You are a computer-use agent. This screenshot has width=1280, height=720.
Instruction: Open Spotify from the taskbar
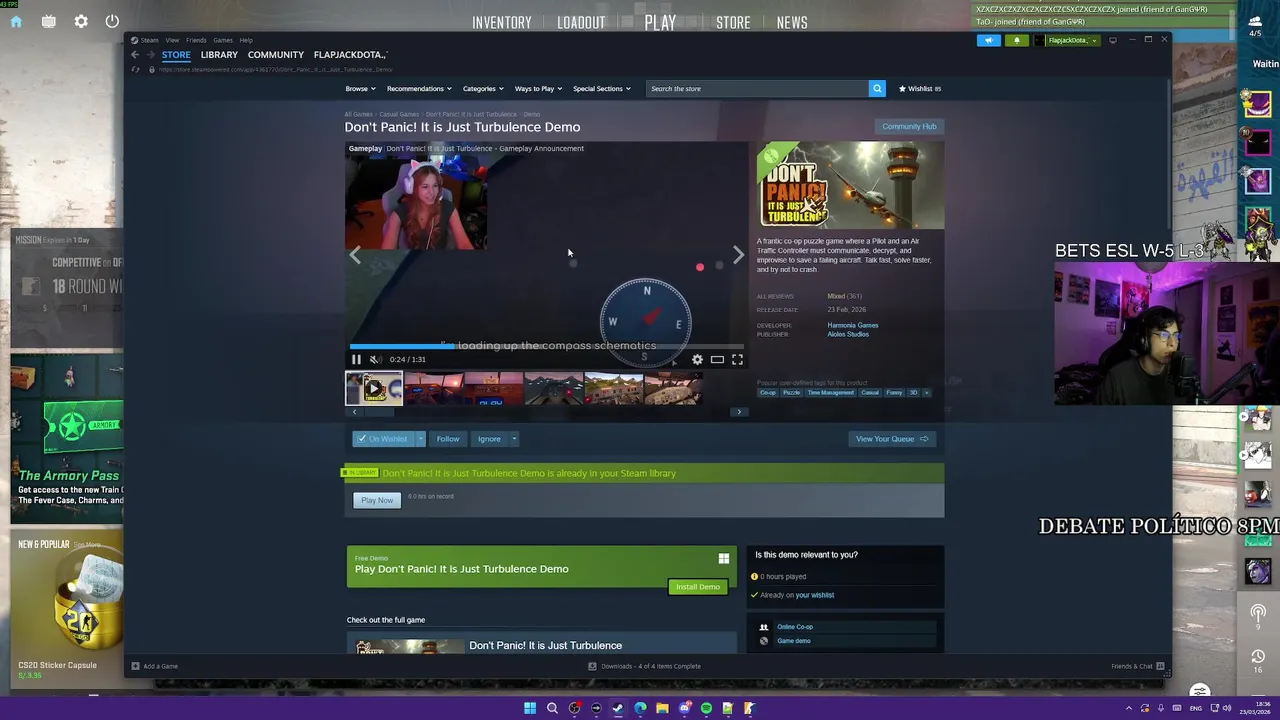pos(706,708)
